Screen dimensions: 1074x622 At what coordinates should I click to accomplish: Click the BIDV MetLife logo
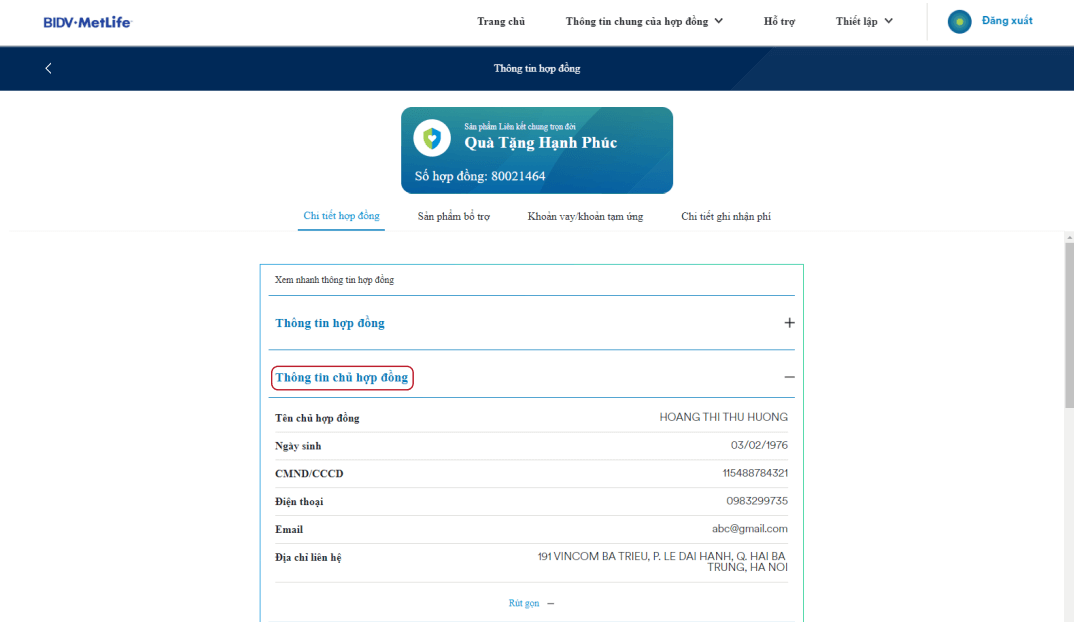tap(87, 22)
